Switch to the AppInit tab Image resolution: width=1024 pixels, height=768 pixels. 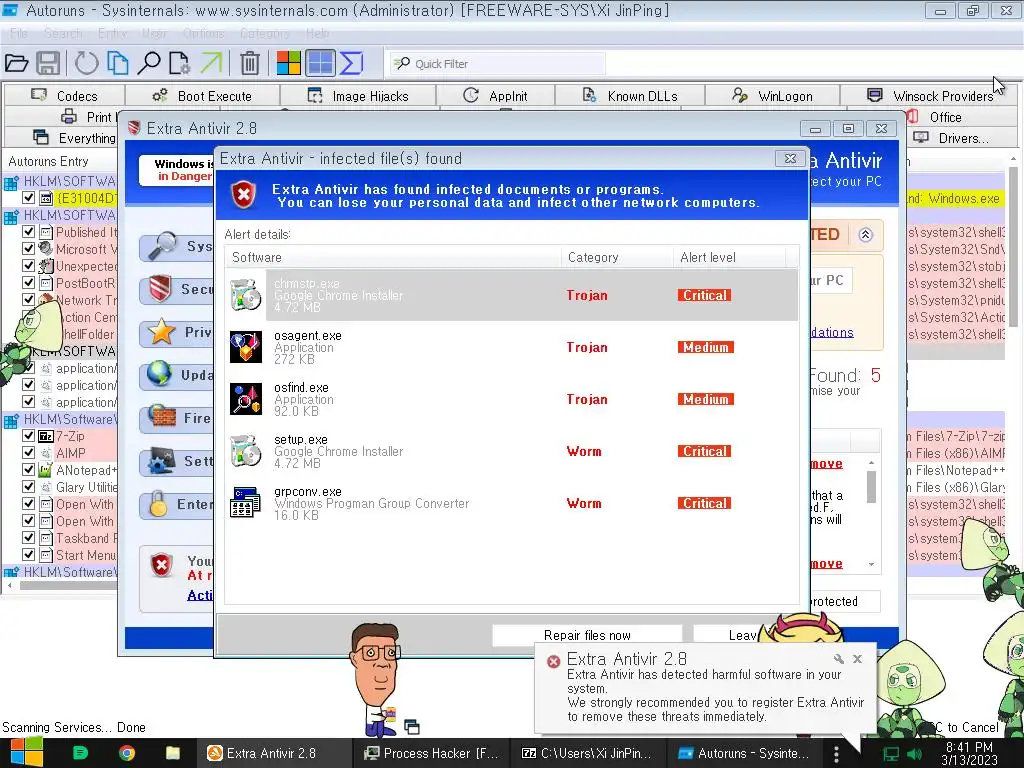pos(496,96)
